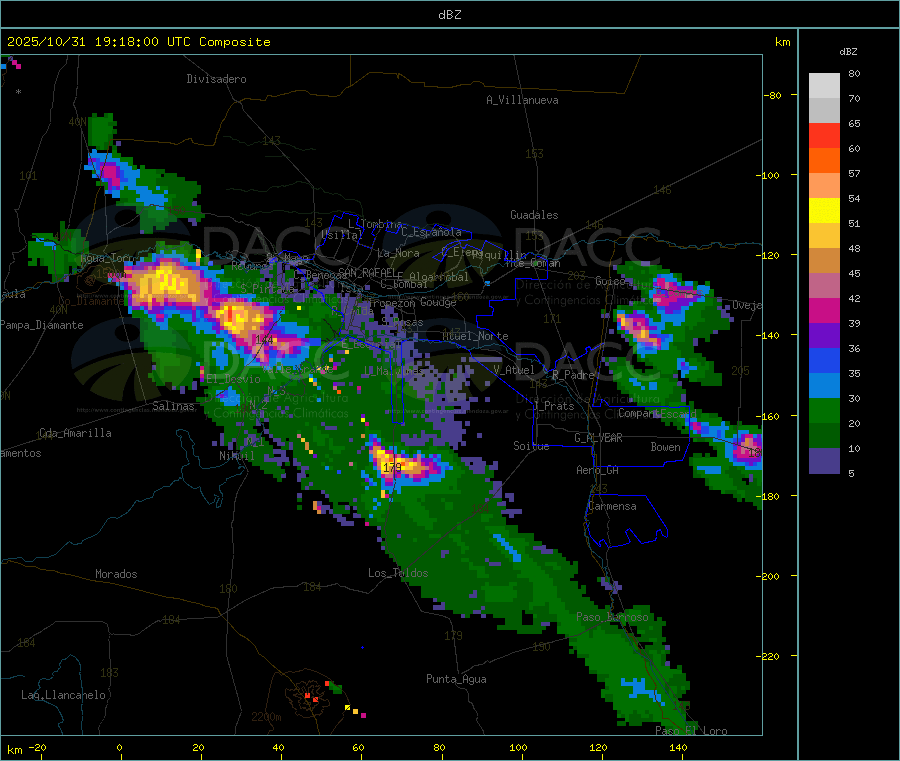Click the large yellow storm core near Agua_Toro

click(x=166, y=283)
